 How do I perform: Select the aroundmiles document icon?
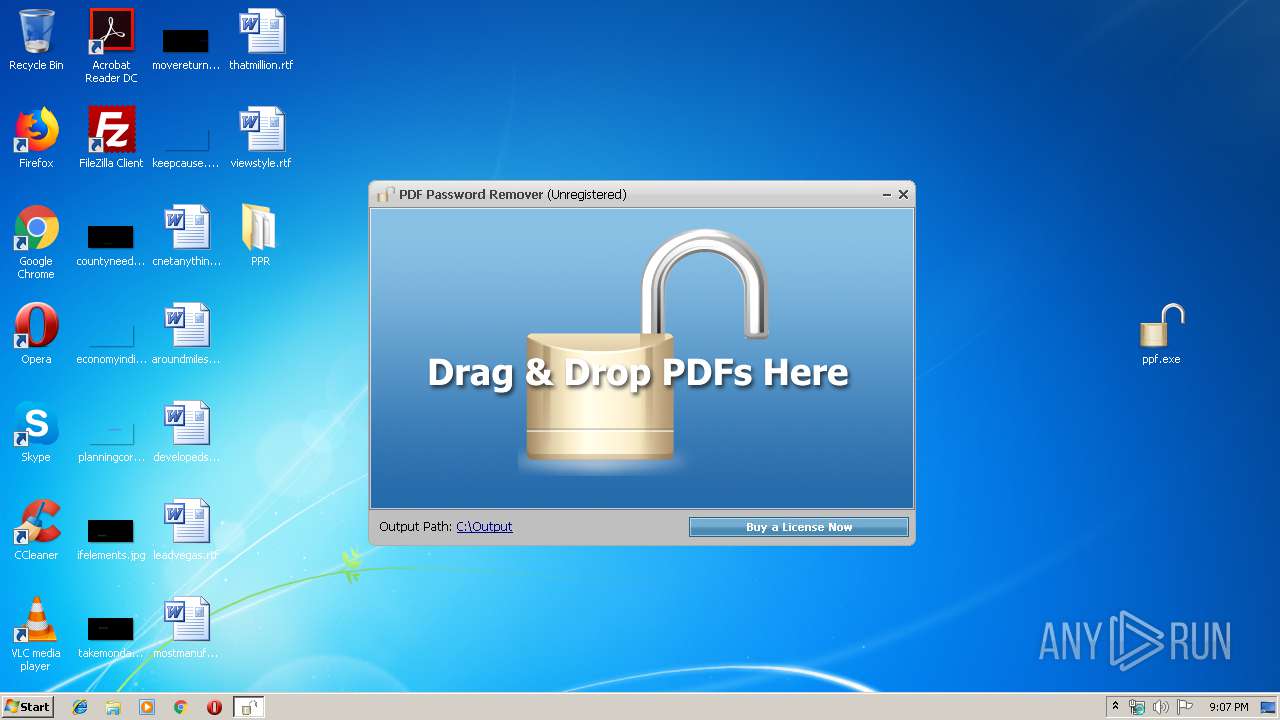(186, 335)
